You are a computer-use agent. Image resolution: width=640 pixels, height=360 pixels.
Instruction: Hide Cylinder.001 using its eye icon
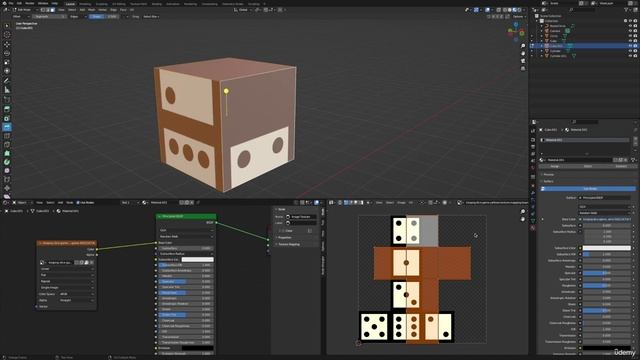click(630, 56)
